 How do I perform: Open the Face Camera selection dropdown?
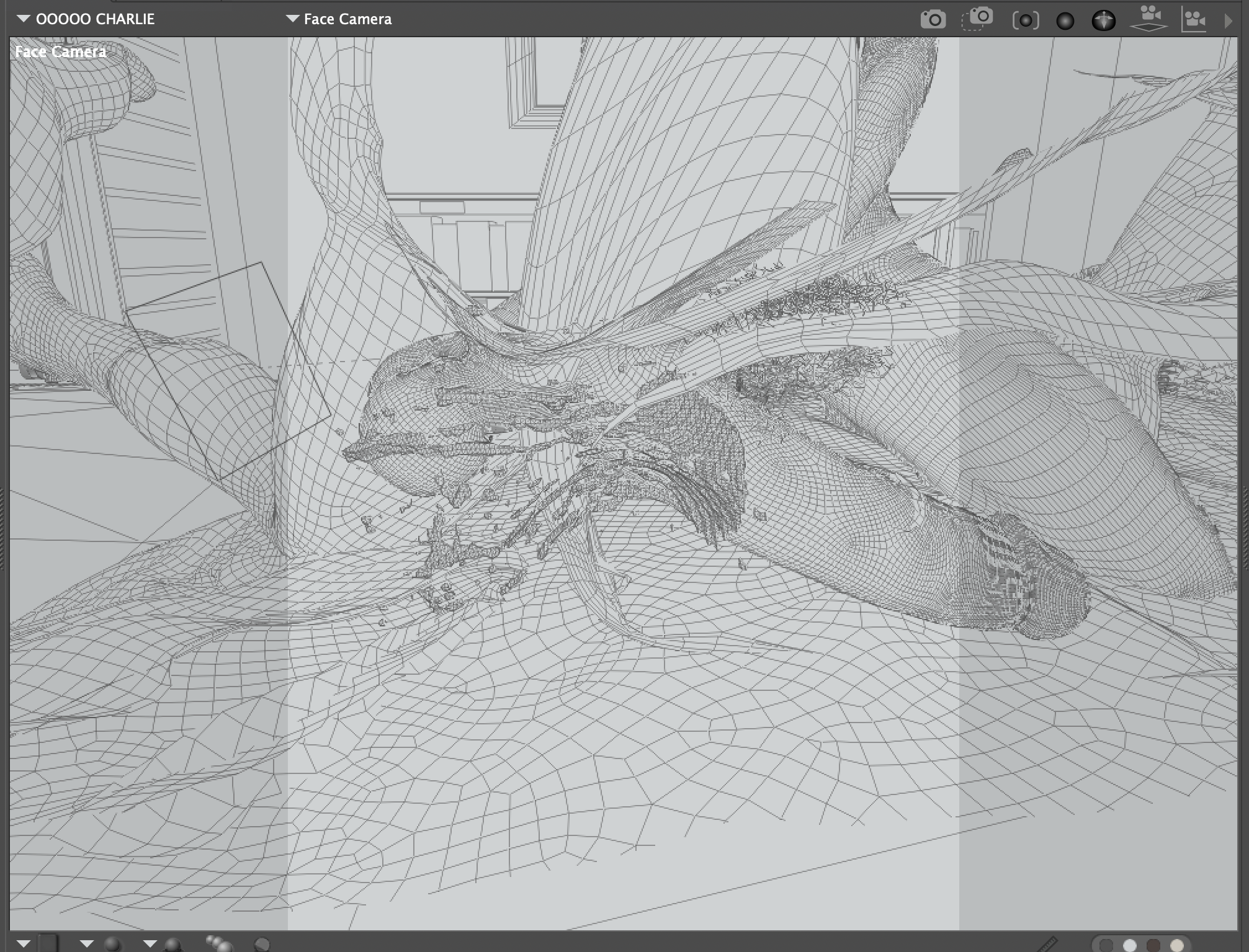click(x=339, y=19)
